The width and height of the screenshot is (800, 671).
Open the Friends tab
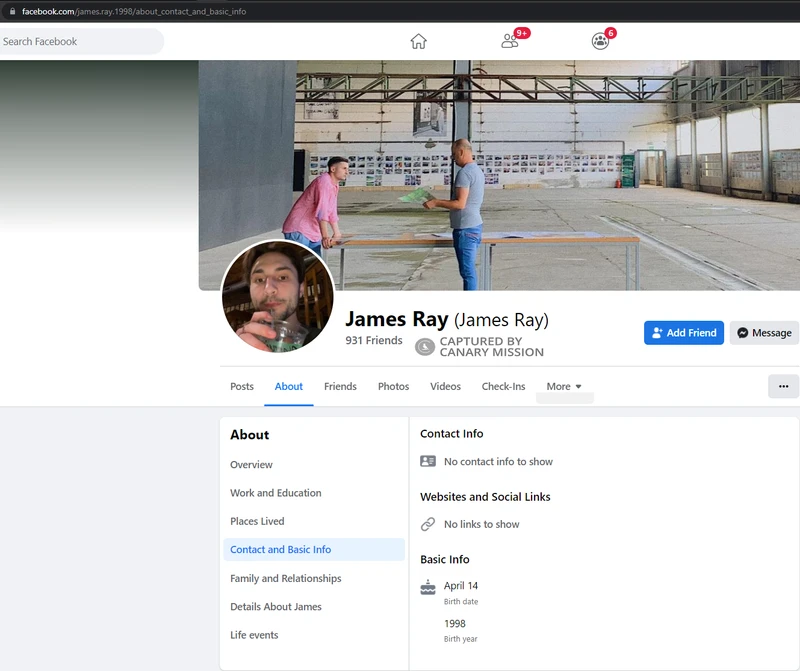pyautogui.click(x=340, y=386)
